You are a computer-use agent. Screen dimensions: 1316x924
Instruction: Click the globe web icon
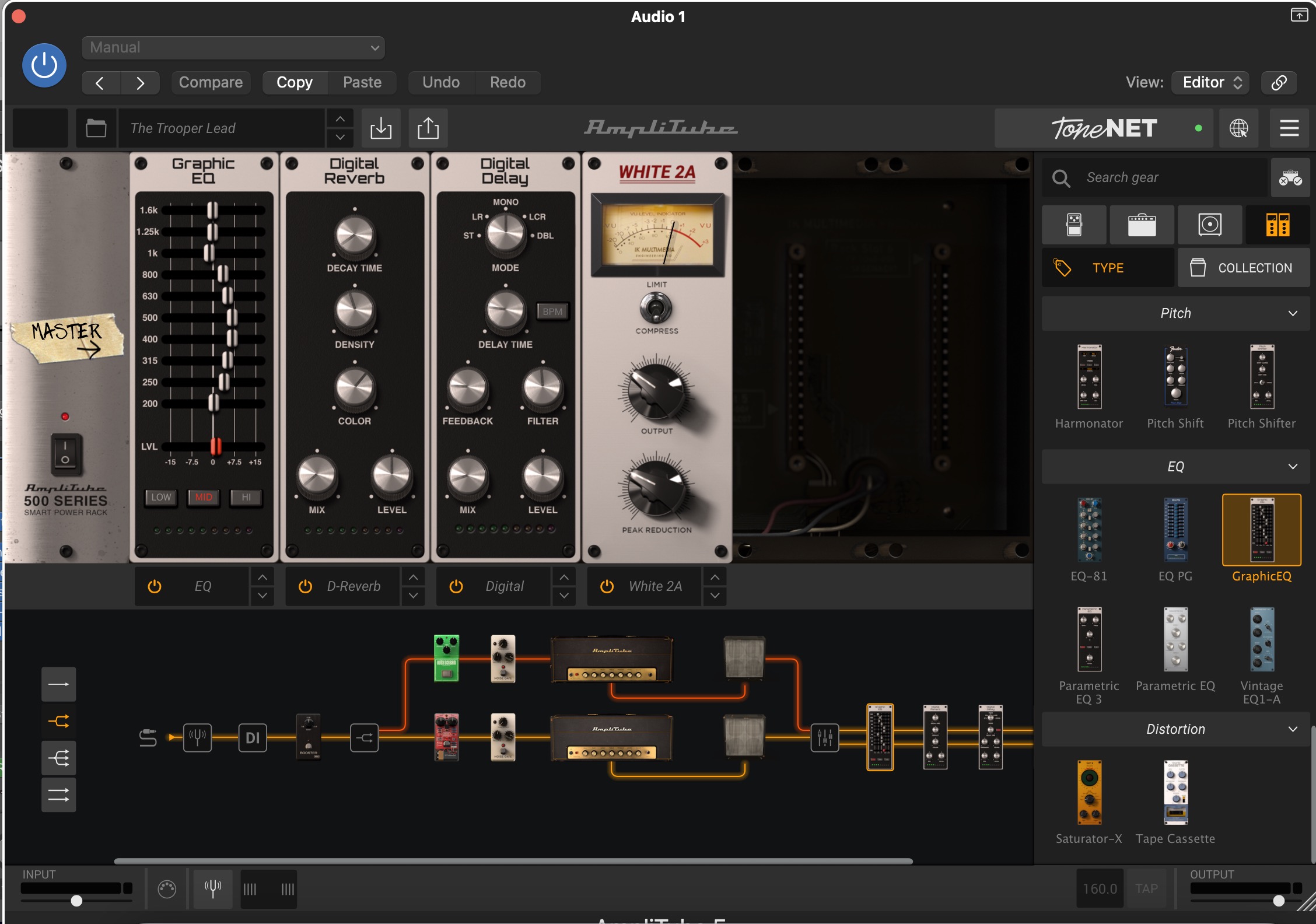[x=1238, y=128]
